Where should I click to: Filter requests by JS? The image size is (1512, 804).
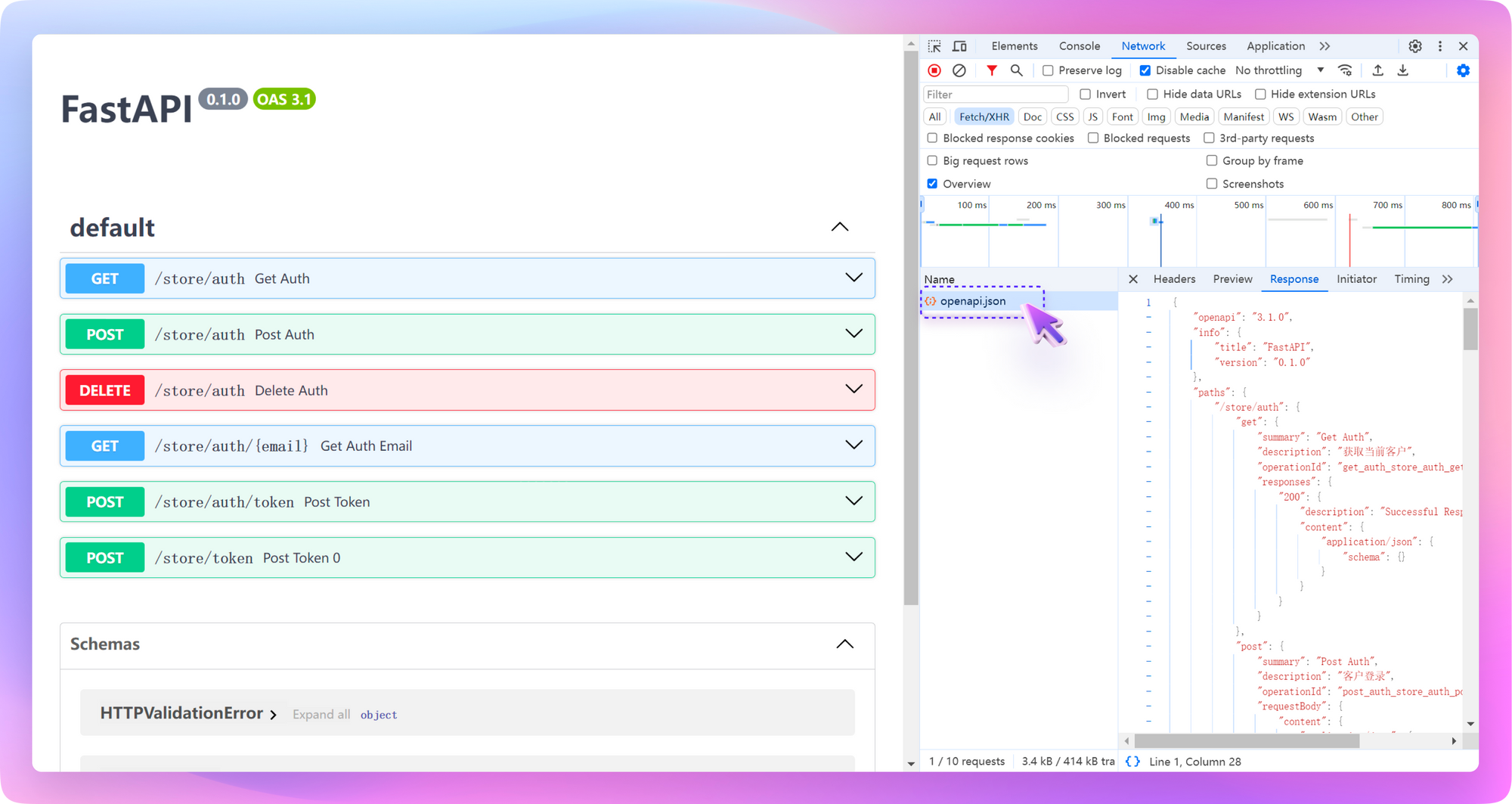1092,116
